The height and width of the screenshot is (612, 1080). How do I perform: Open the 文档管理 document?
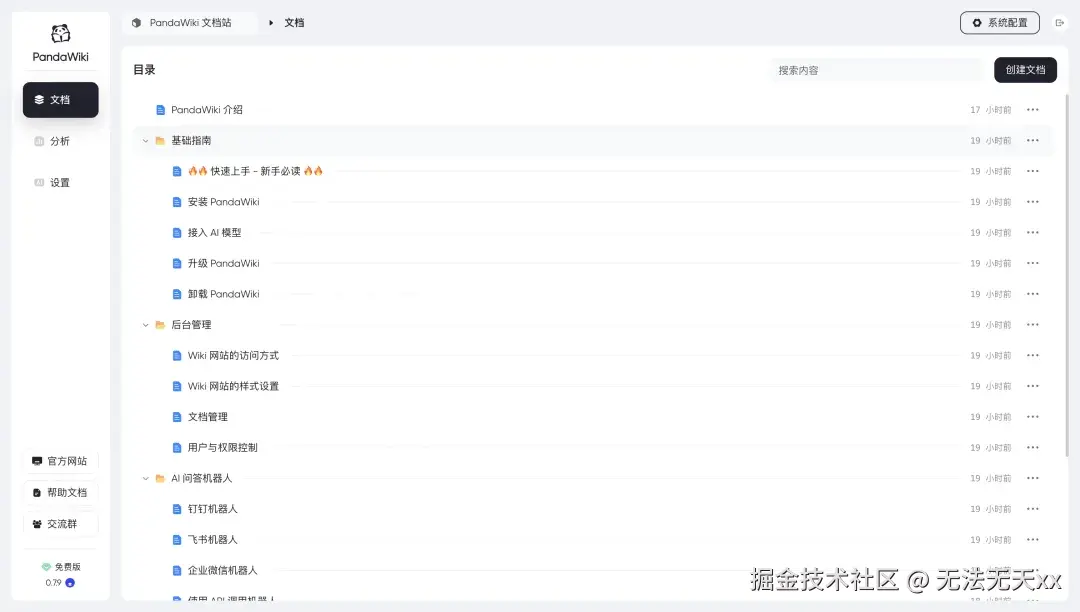tap(207, 416)
